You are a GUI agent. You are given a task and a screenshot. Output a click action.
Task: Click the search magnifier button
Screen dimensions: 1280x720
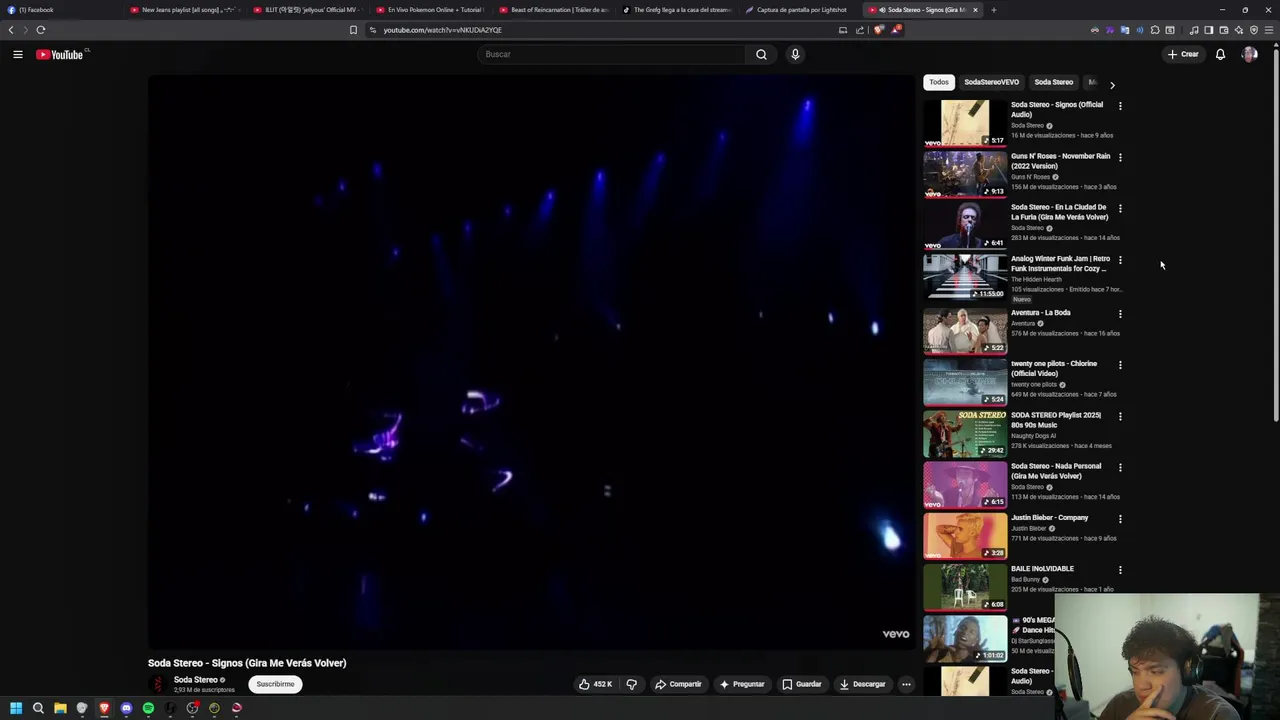[761, 54]
